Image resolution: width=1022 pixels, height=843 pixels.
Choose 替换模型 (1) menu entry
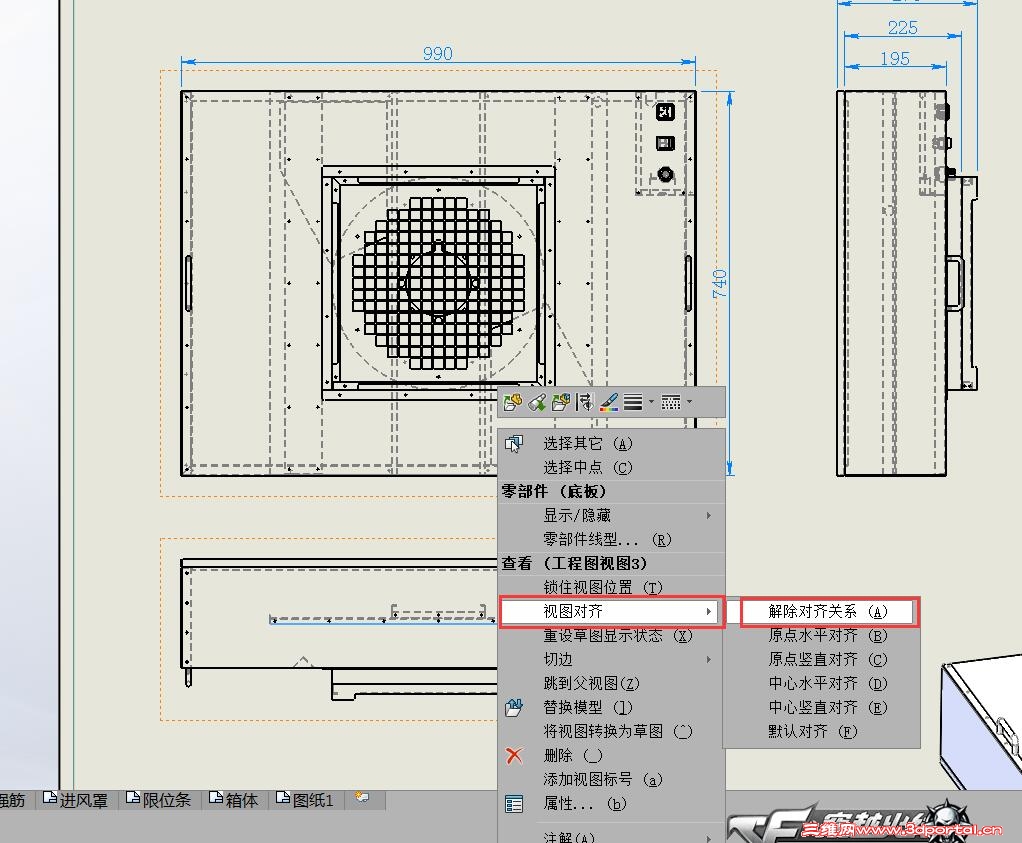(611, 707)
